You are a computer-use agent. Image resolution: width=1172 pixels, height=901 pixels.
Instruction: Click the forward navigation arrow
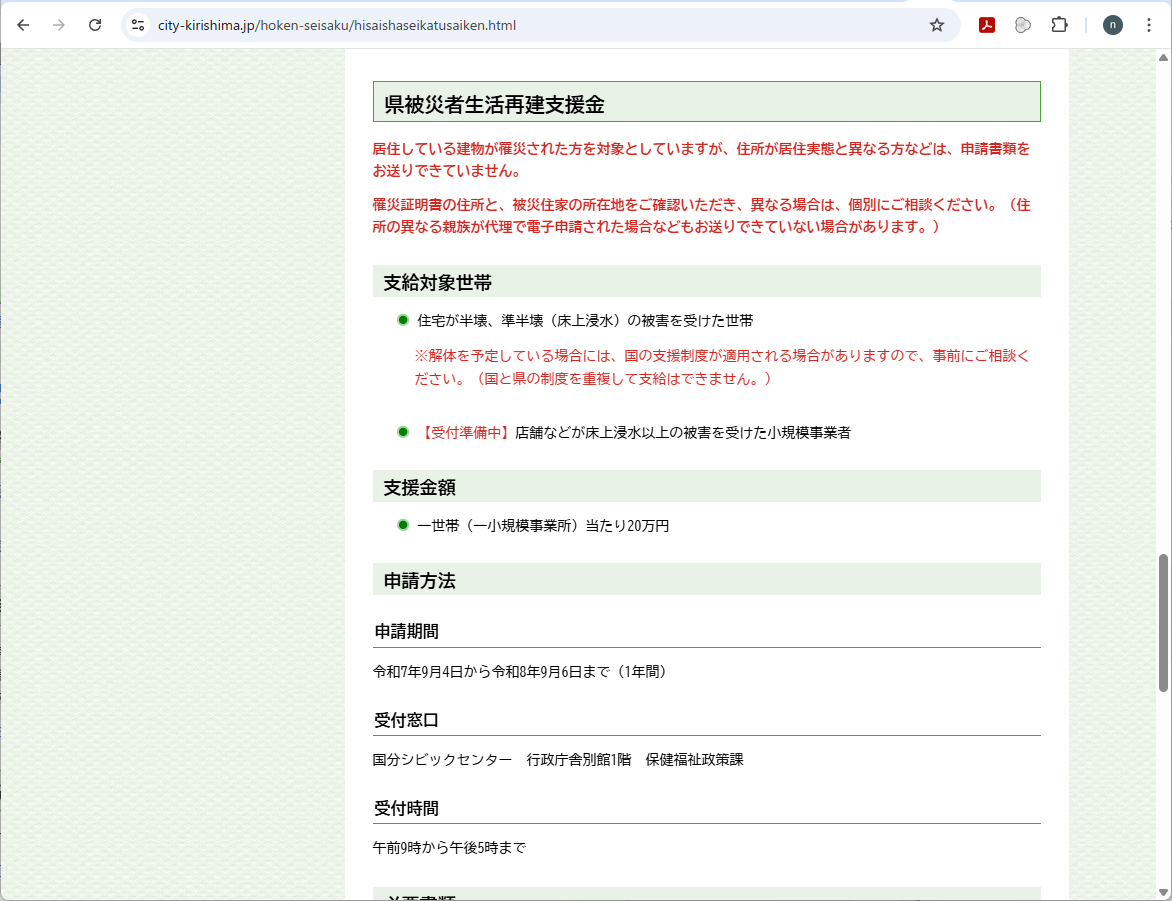coord(59,25)
